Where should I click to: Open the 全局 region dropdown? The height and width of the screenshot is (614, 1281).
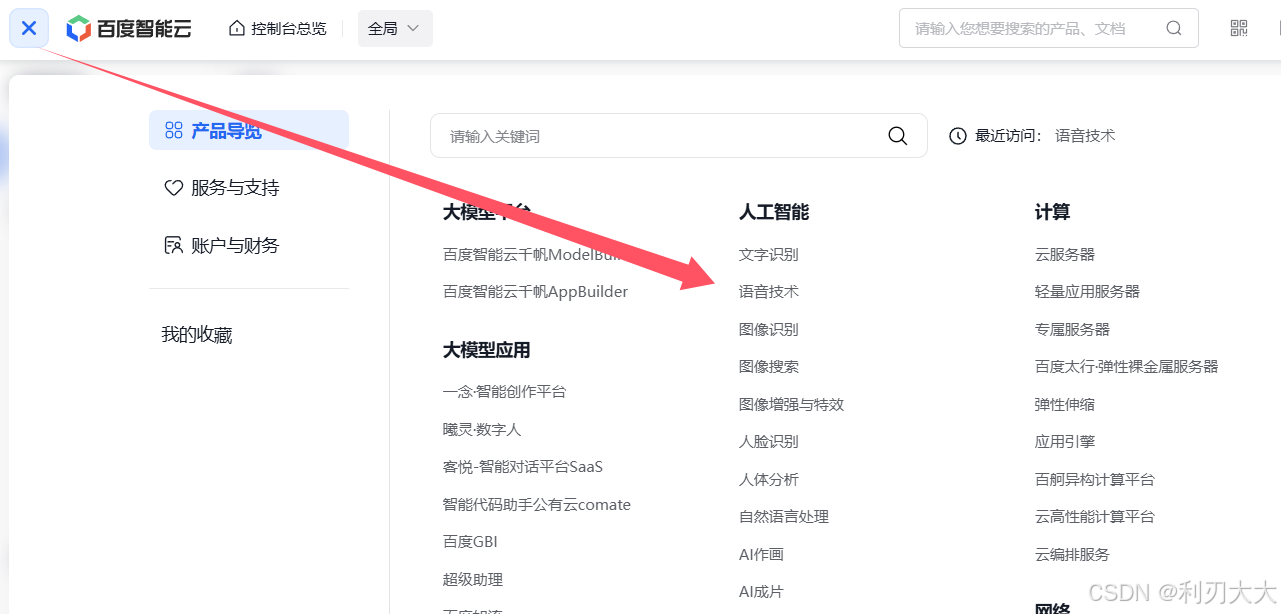[395, 28]
